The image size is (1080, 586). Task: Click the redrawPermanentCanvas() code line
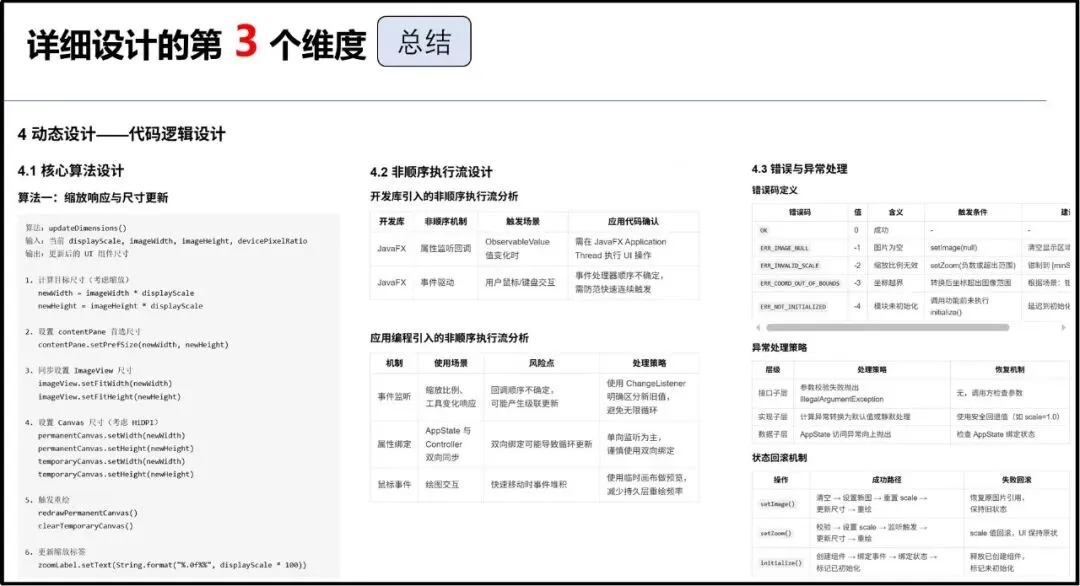[87, 513]
